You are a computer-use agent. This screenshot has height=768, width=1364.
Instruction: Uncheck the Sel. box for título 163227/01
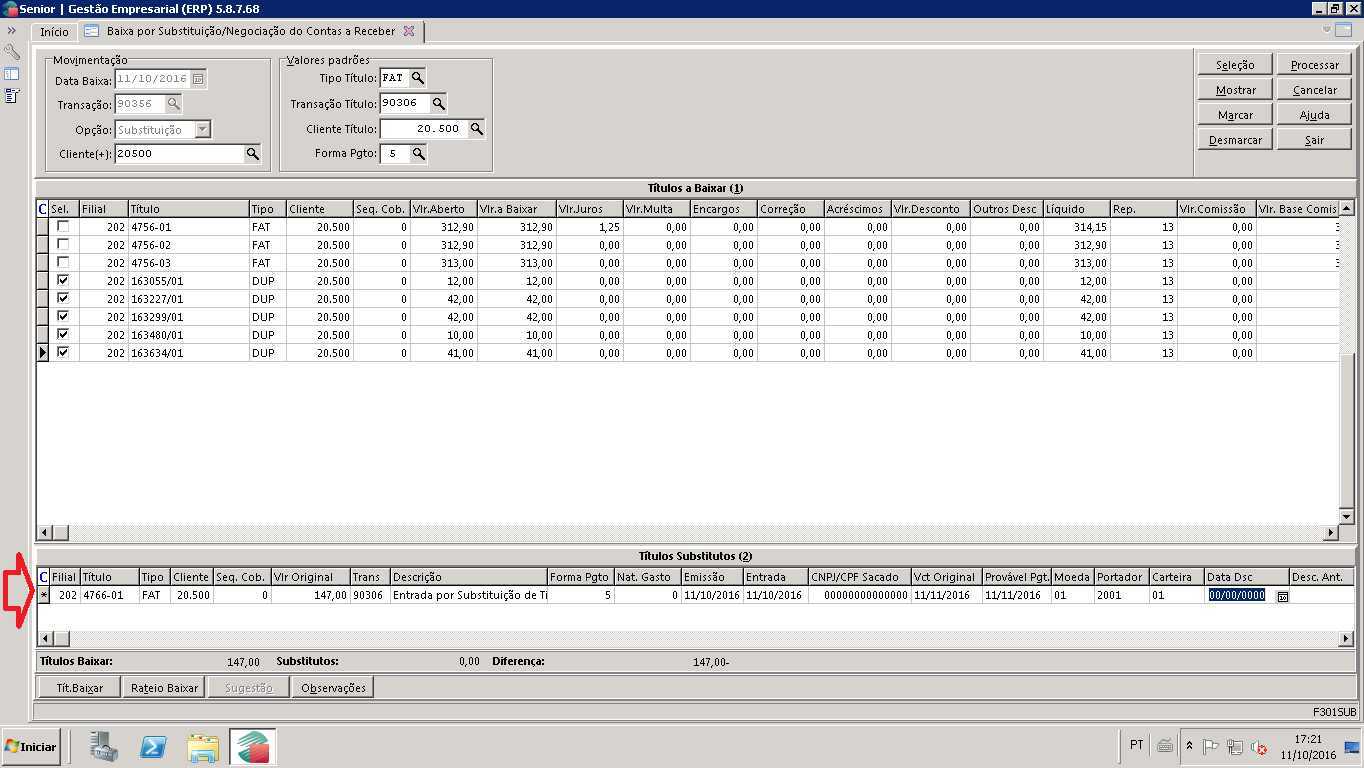[x=64, y=299]
